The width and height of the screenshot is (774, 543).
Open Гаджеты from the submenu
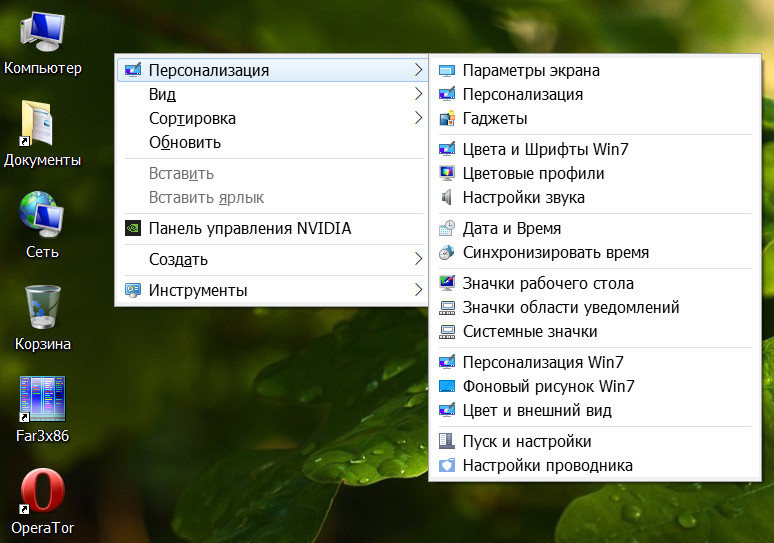595,118
